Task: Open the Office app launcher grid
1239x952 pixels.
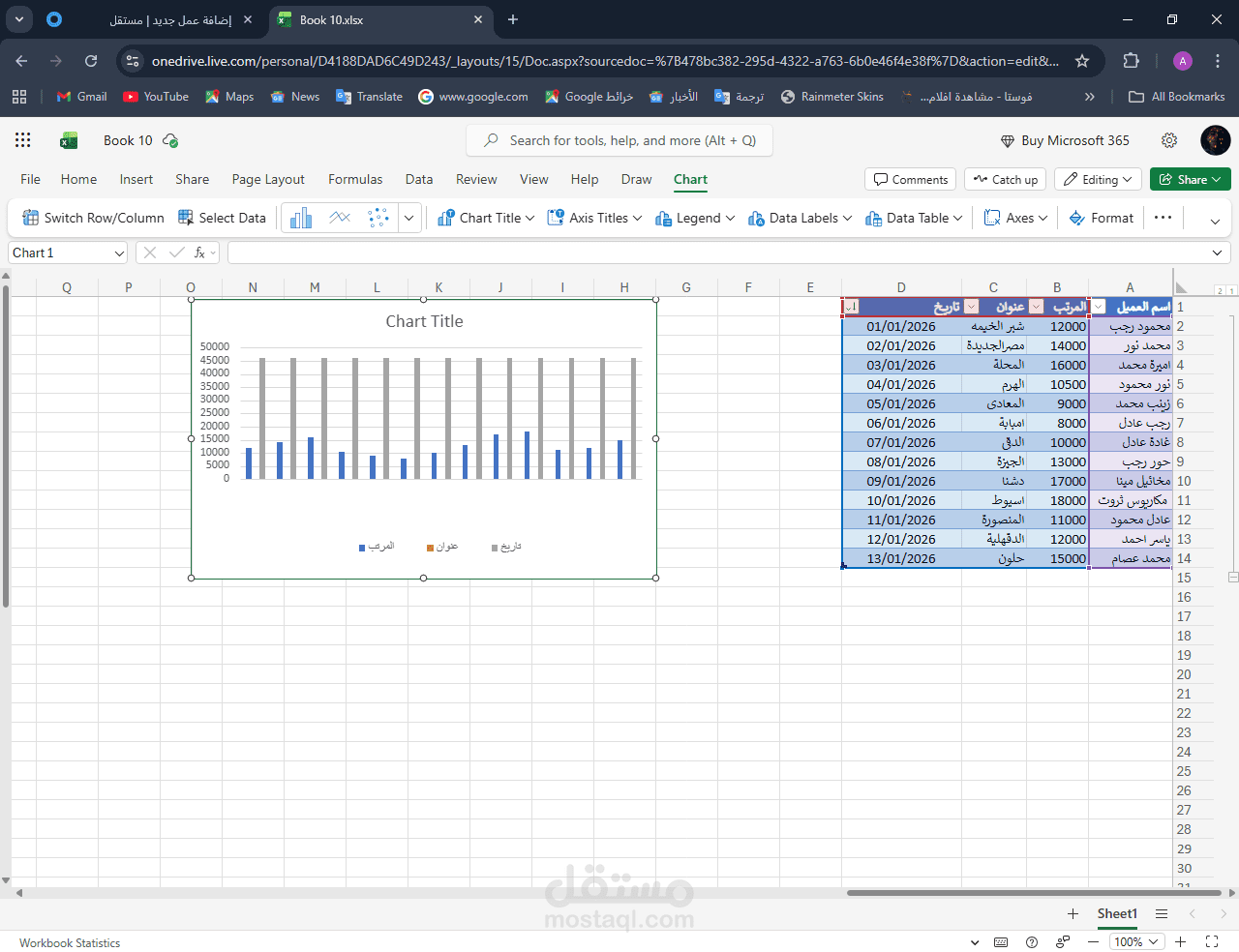Action: pyautogui.click(x=23, y=140)
